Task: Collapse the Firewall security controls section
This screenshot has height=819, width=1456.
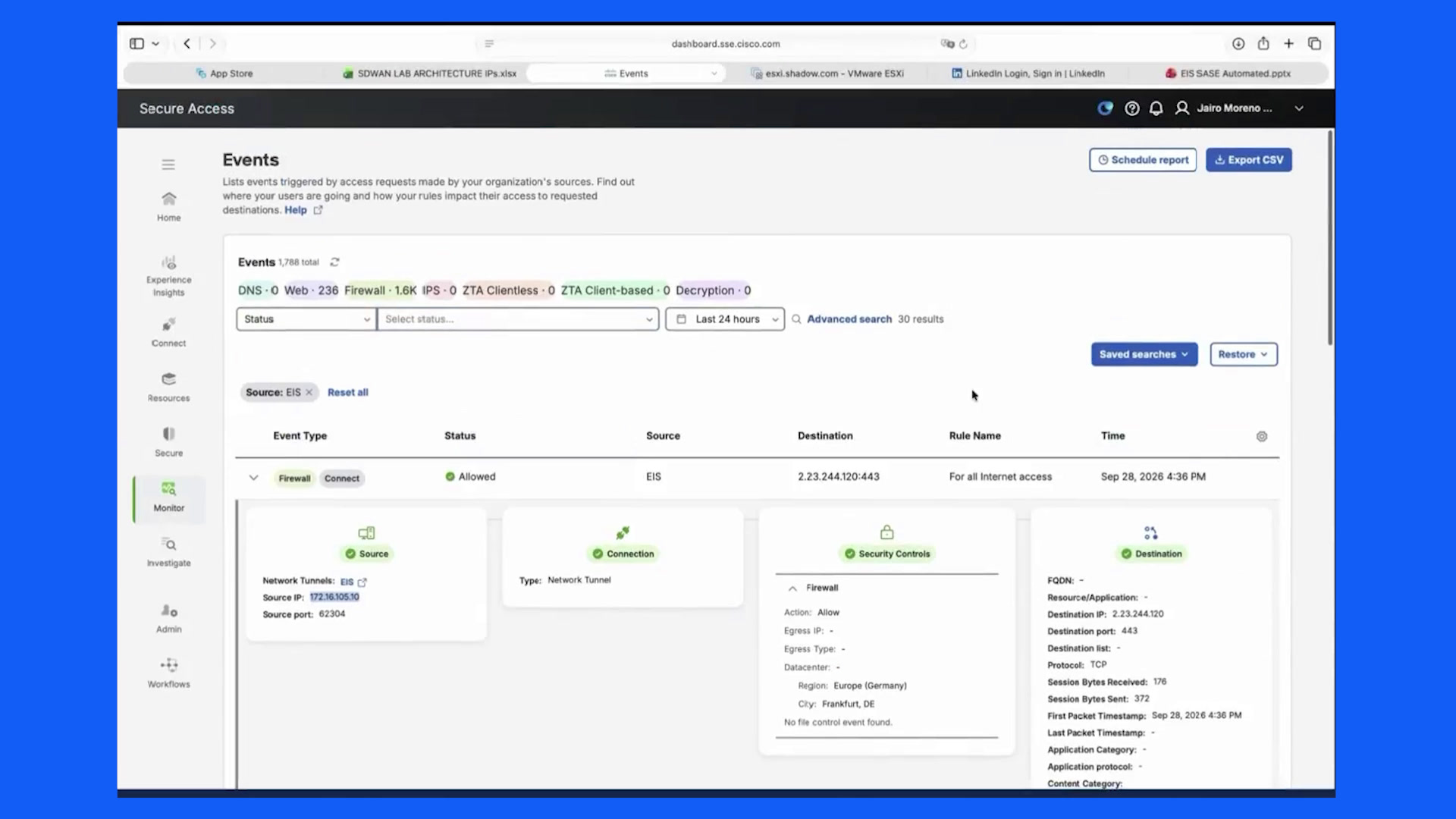Action: click(792, 588)
